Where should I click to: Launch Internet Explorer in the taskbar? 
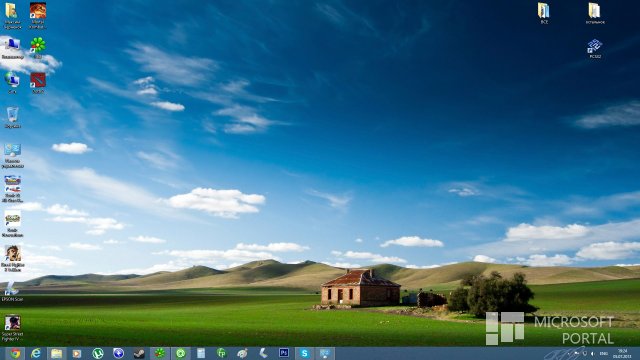(x=36, y=353)
